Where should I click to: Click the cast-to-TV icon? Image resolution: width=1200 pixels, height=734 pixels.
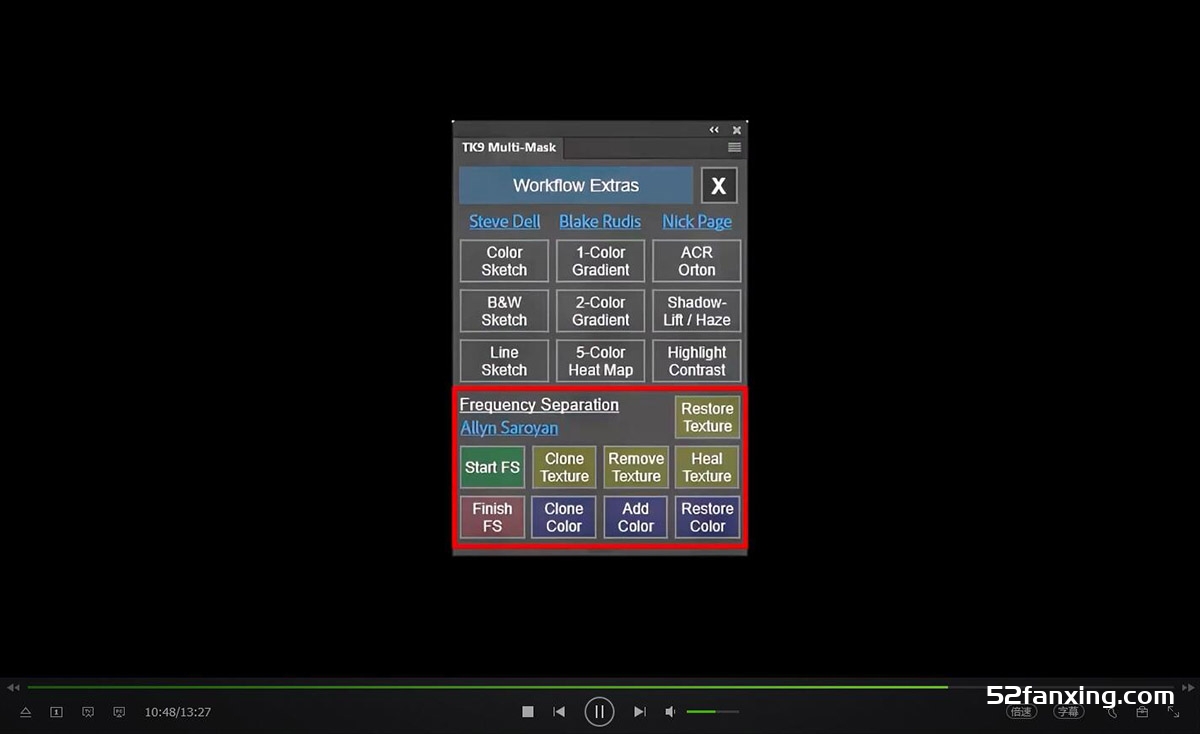88,712
